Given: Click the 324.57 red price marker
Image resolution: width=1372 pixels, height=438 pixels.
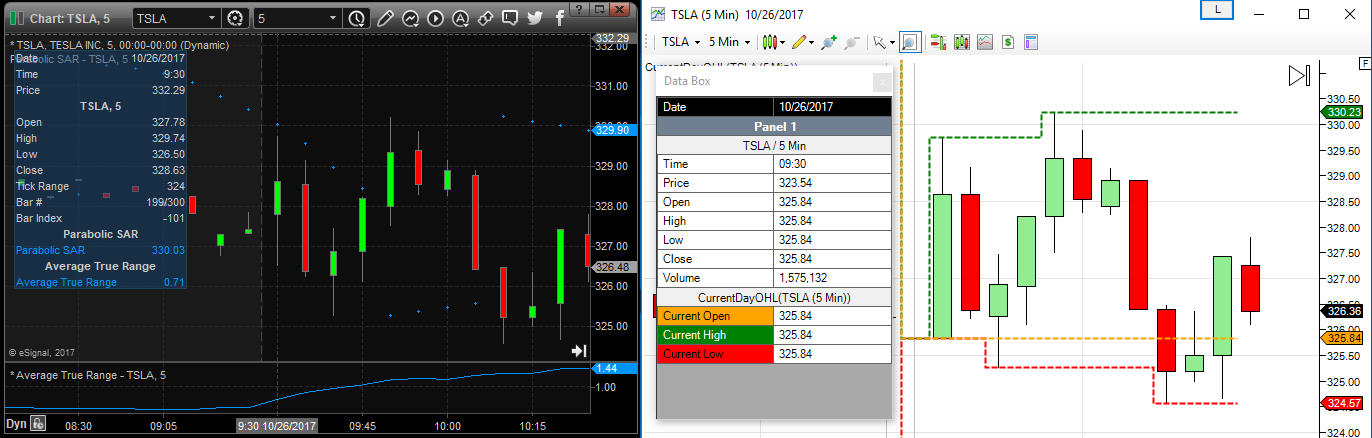Looking at the screenshot, I should click(x=1344, y=404).
